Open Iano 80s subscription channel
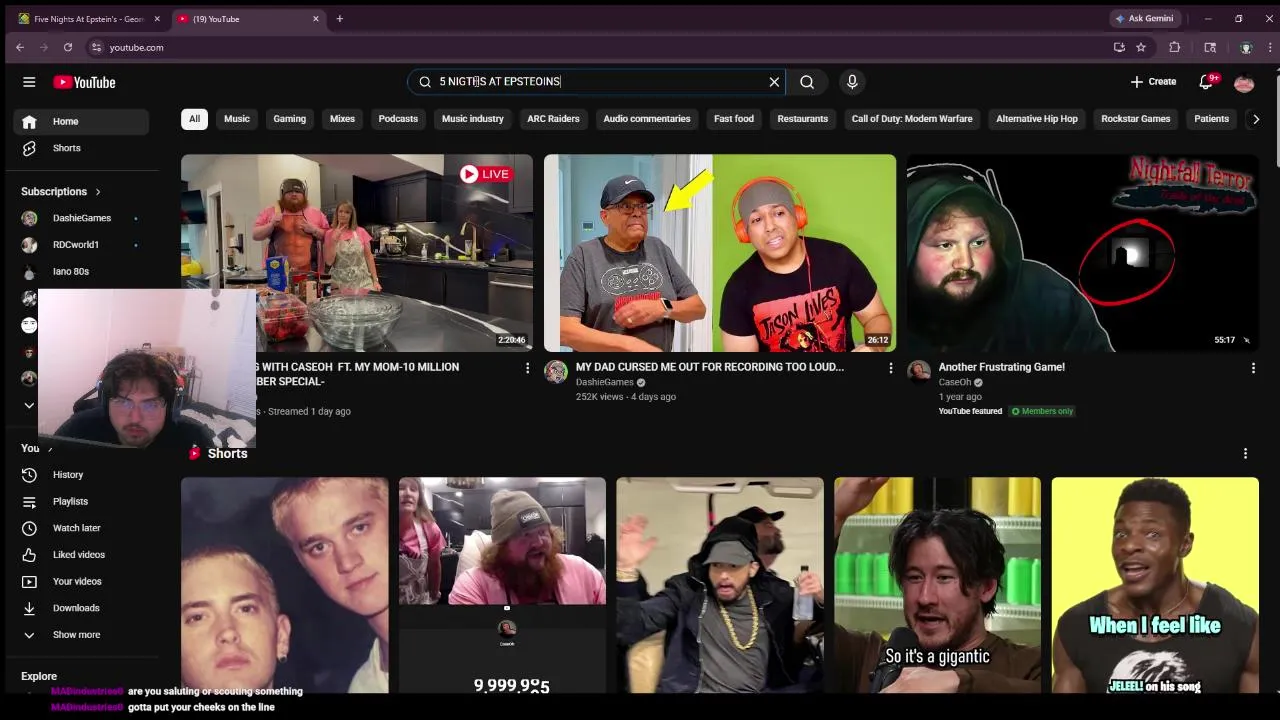The width and height of the screenshot is (1280, 720). [81, 271]
